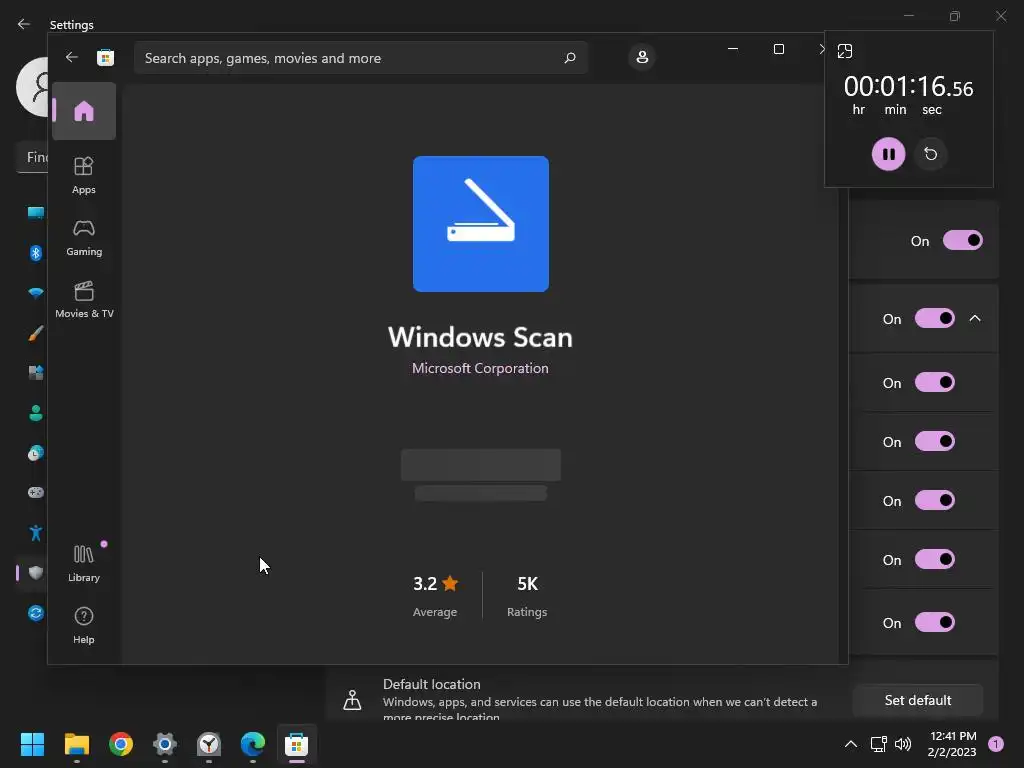
Task: Open the notification badge in taskbar
Action: coord(996,744)
